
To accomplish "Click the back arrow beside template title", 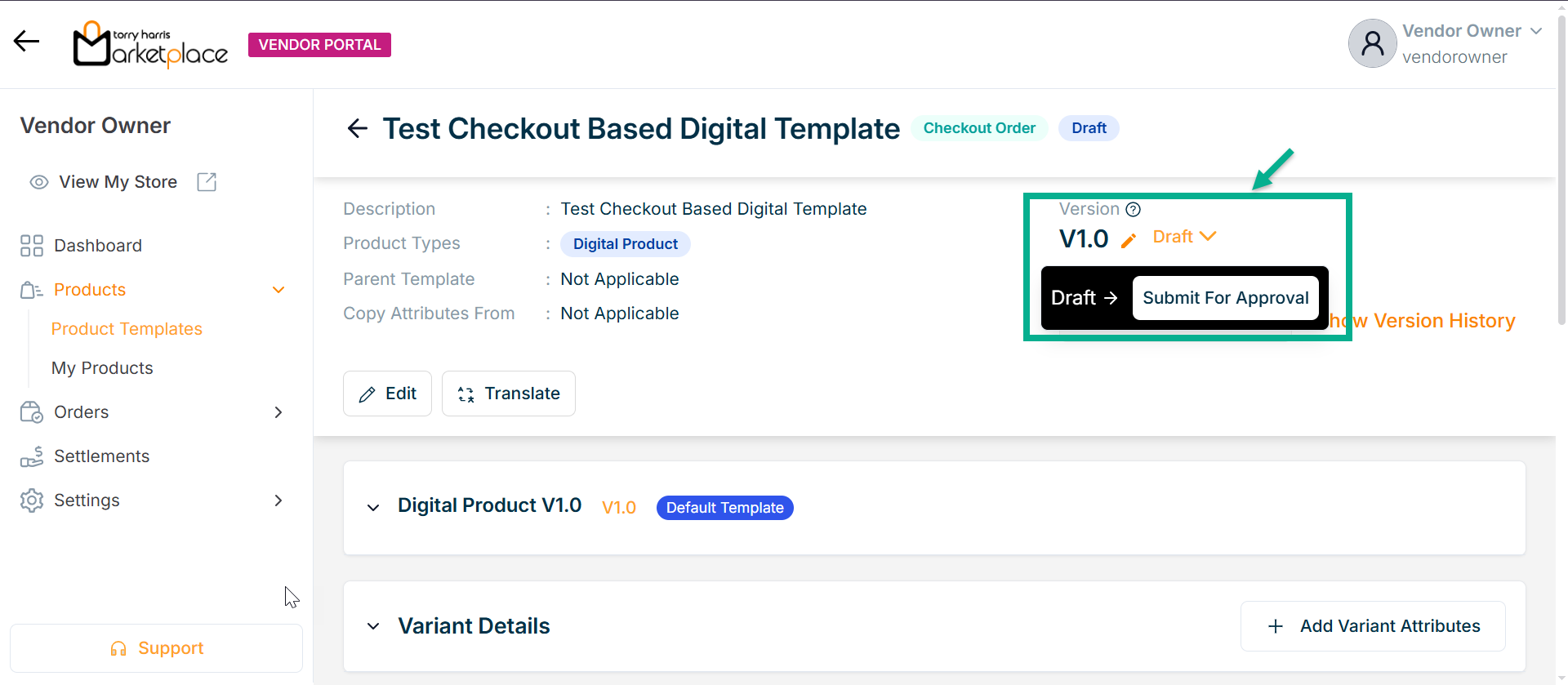I will 357,128.
